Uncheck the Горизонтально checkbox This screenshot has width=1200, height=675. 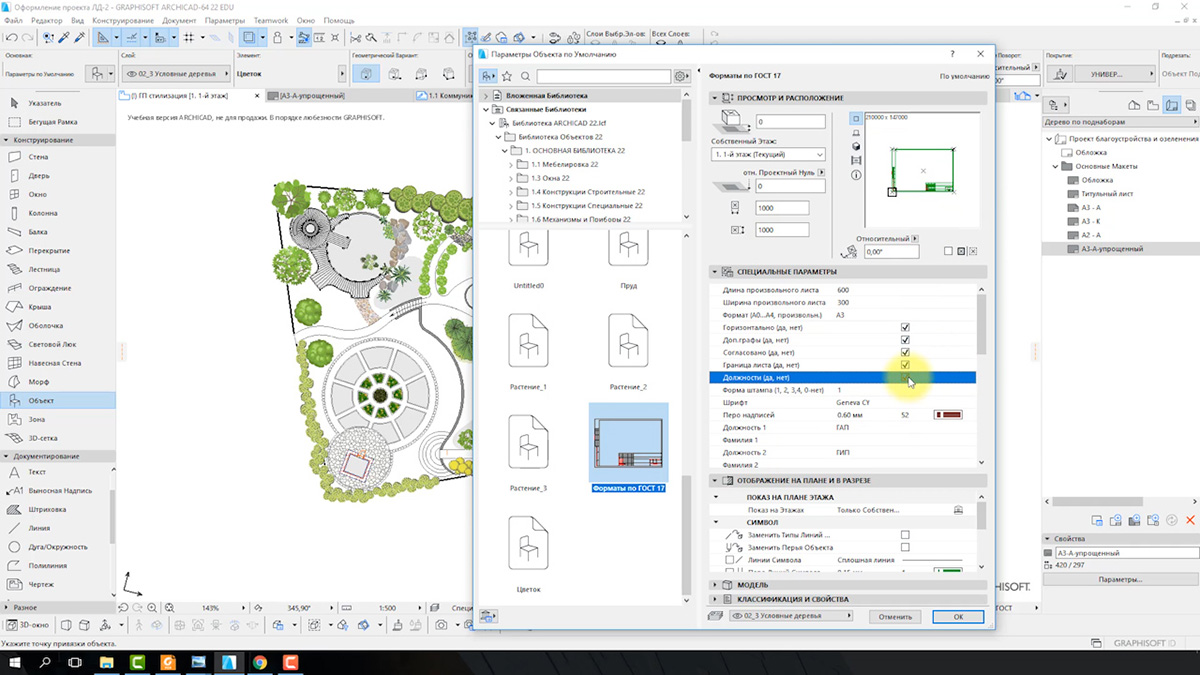[x=905, y=327]
